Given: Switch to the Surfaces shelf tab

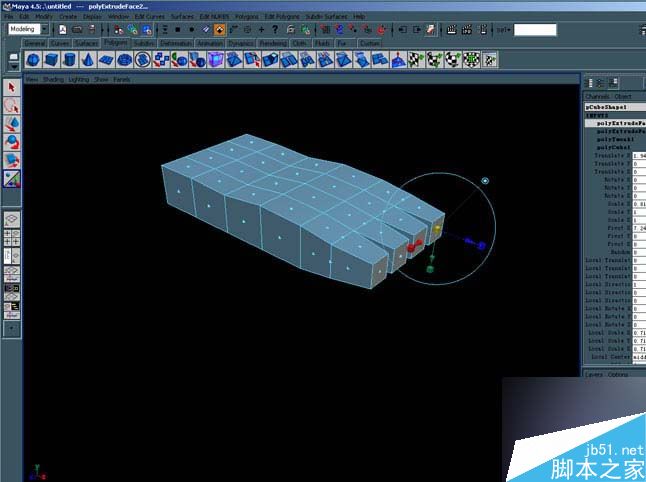Looking at the screenshot, I should tap(86, 43).
